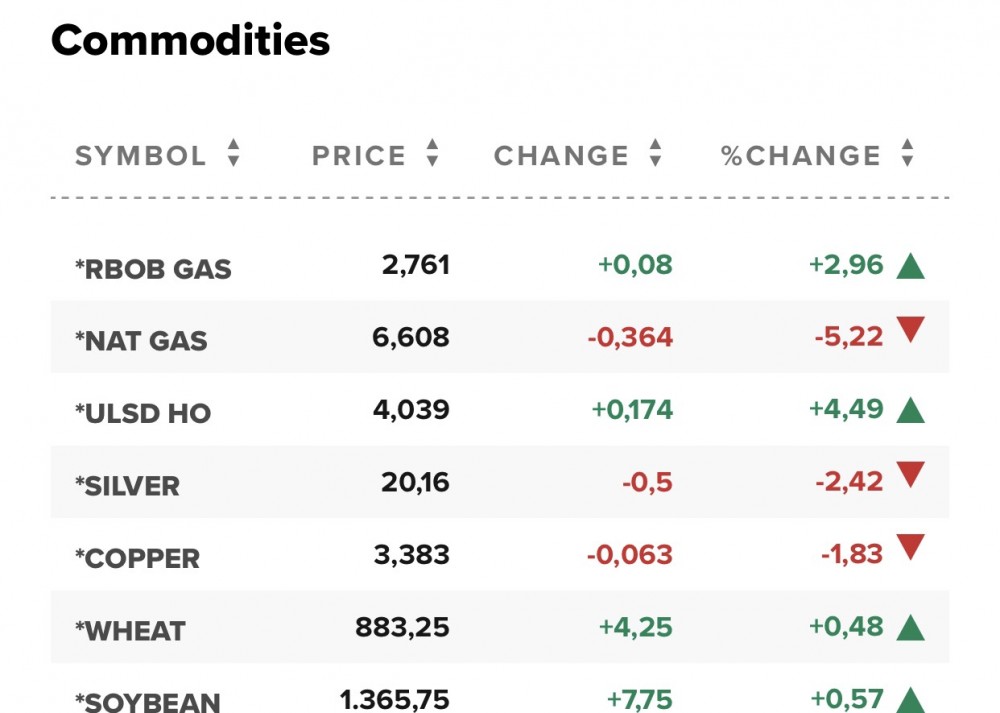This screenshot has height=713, width=1000.
Task: Click the green up arrow for WHEAT
Action: pyautogui.click(x=910, y=627)
